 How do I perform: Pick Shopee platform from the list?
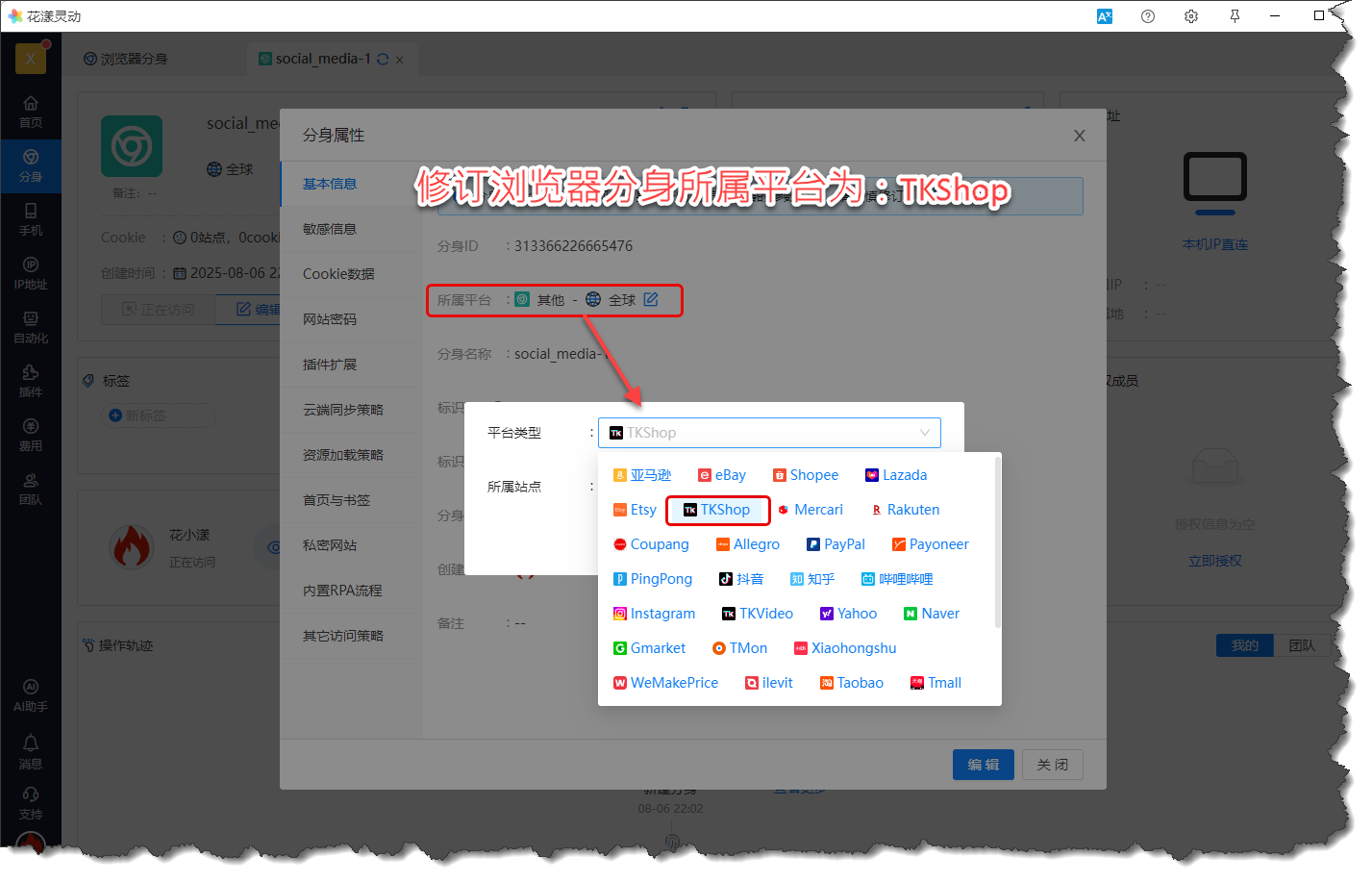pos(806,475)
